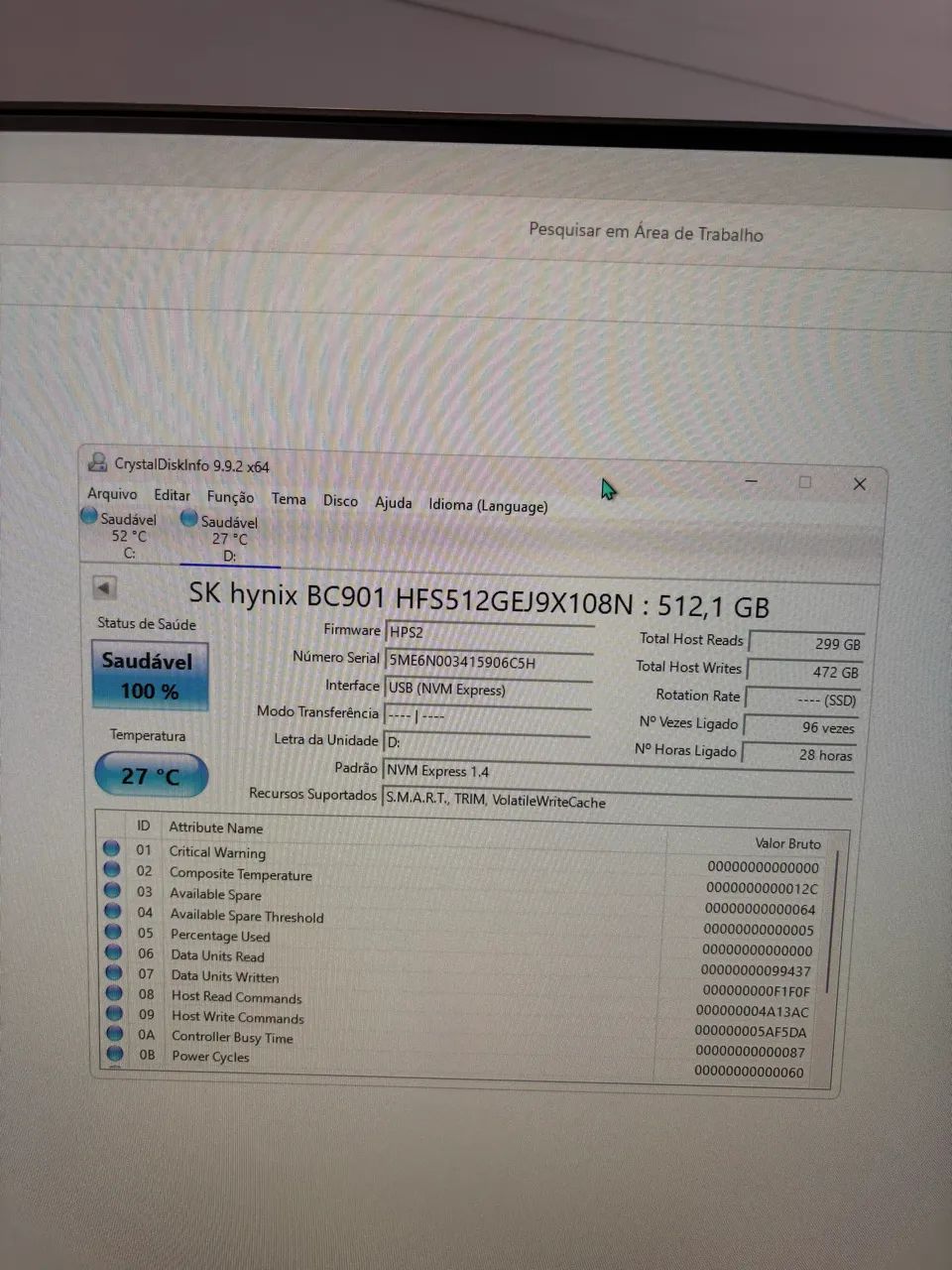Click the status dot for Available Spare Threshold
Screen dimensions: 952x1270
tap(113, 912)
